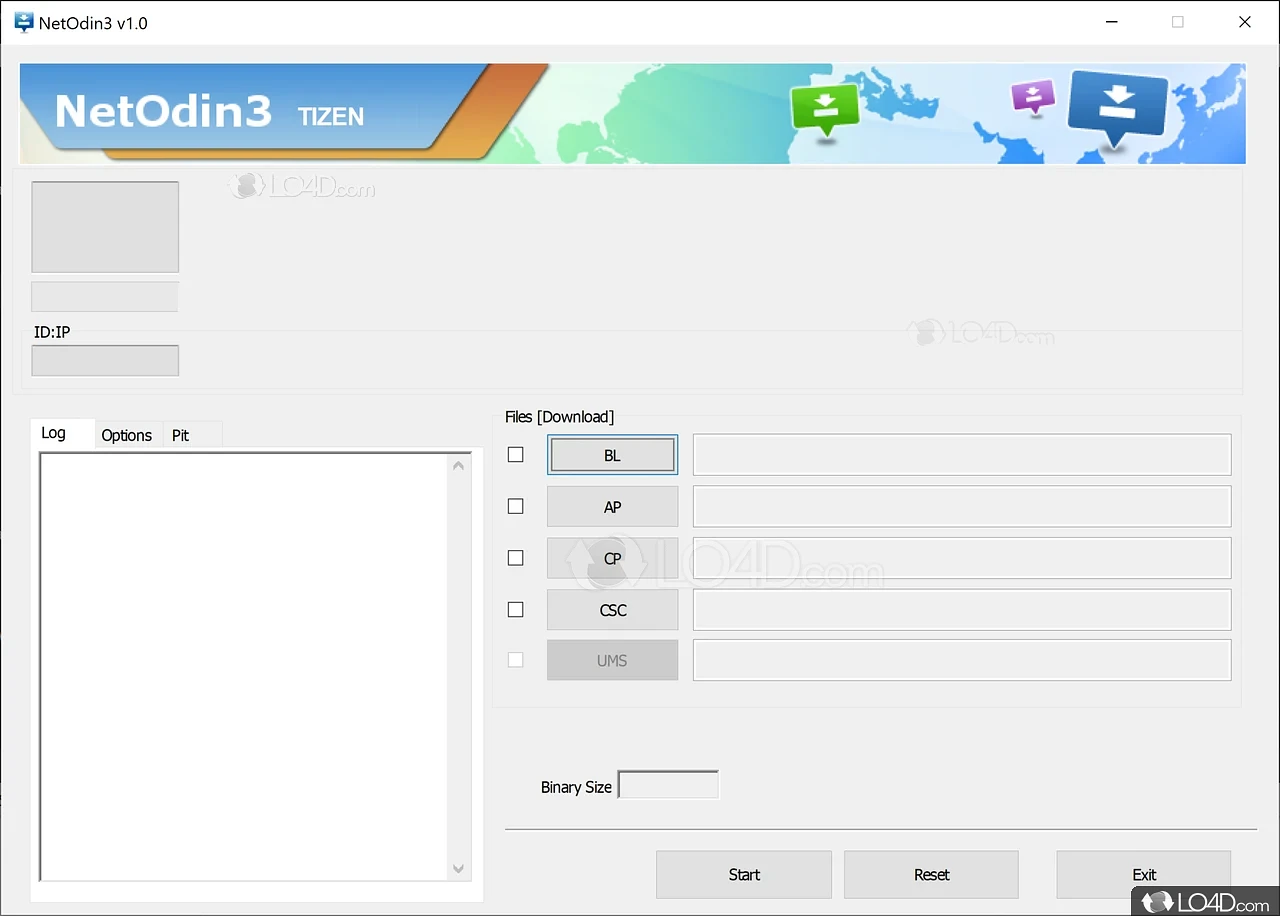Browse for a BL file
1280x916 pixels.
click(612, 455)
